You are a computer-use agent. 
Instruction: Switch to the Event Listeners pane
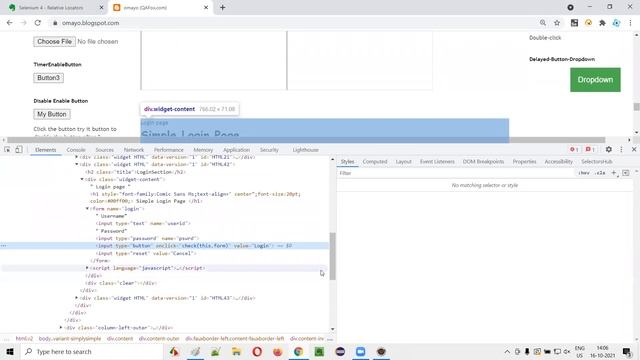tap(437, 162)
